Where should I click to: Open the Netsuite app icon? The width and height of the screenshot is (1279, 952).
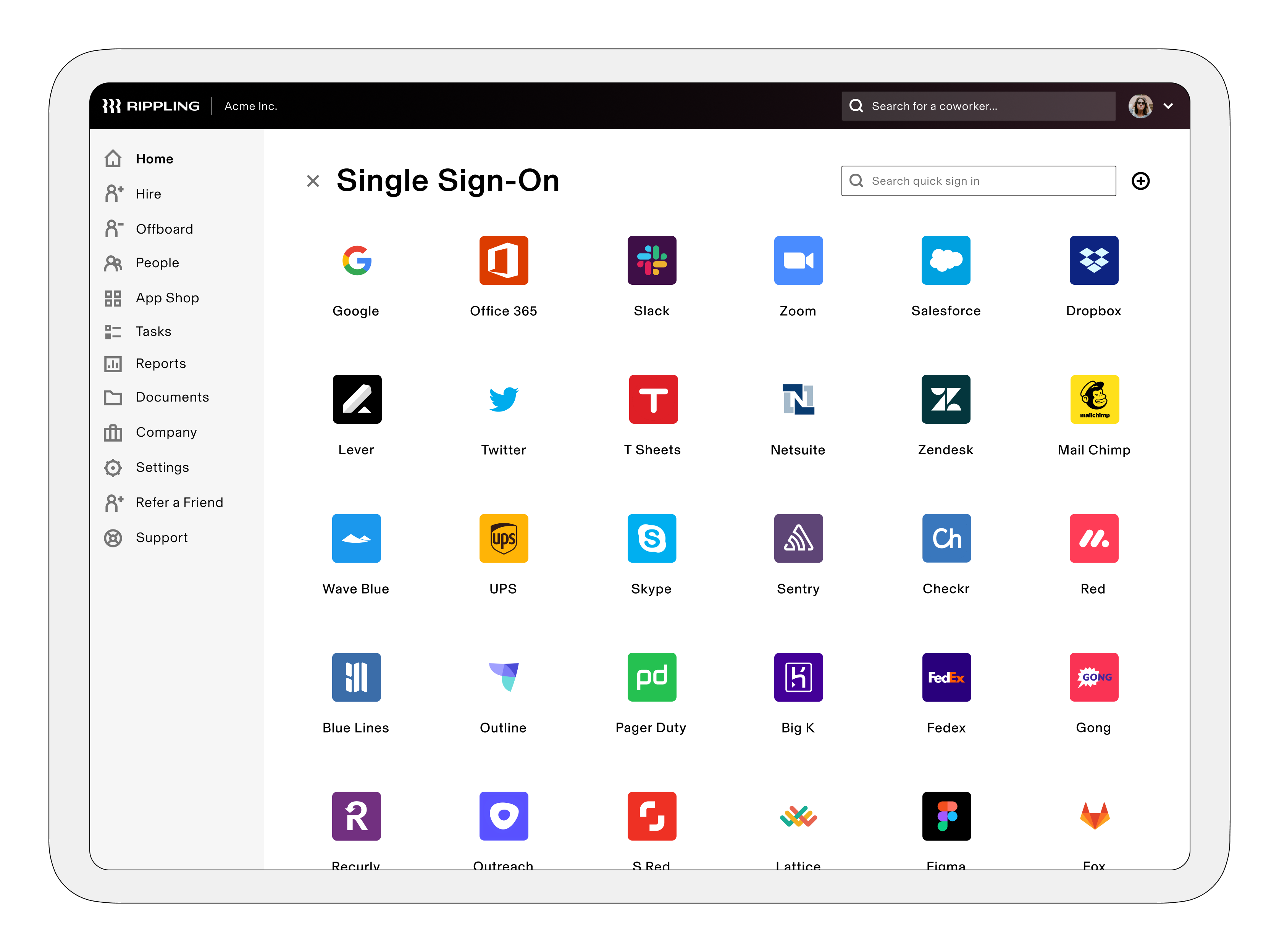point(798,399)
